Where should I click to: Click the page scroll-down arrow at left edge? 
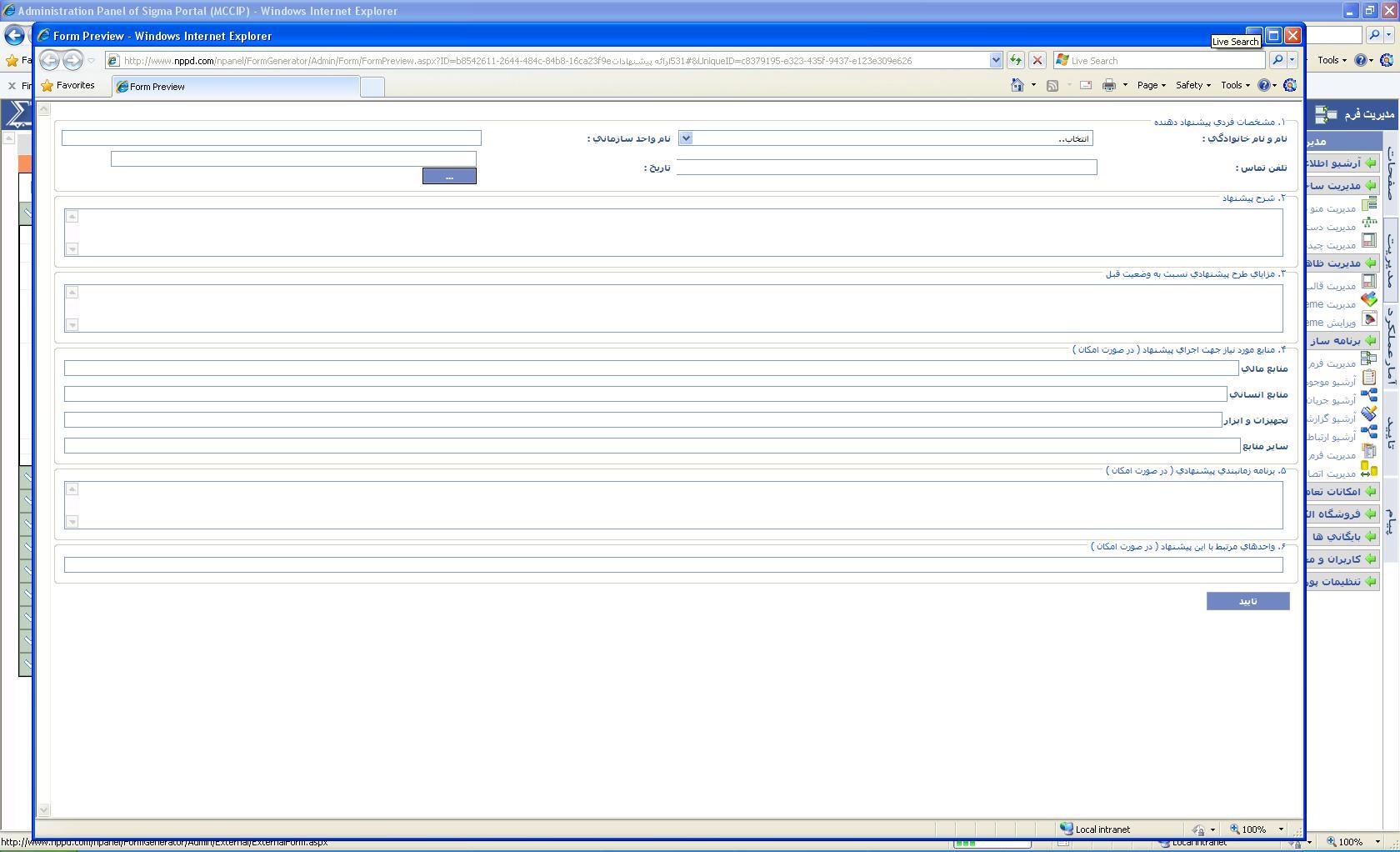click(x=44, y=809)
